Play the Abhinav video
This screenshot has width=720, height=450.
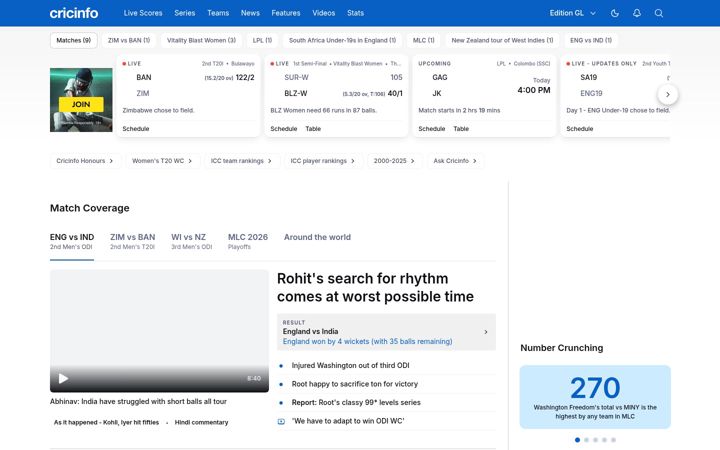(x=64, y=378)
